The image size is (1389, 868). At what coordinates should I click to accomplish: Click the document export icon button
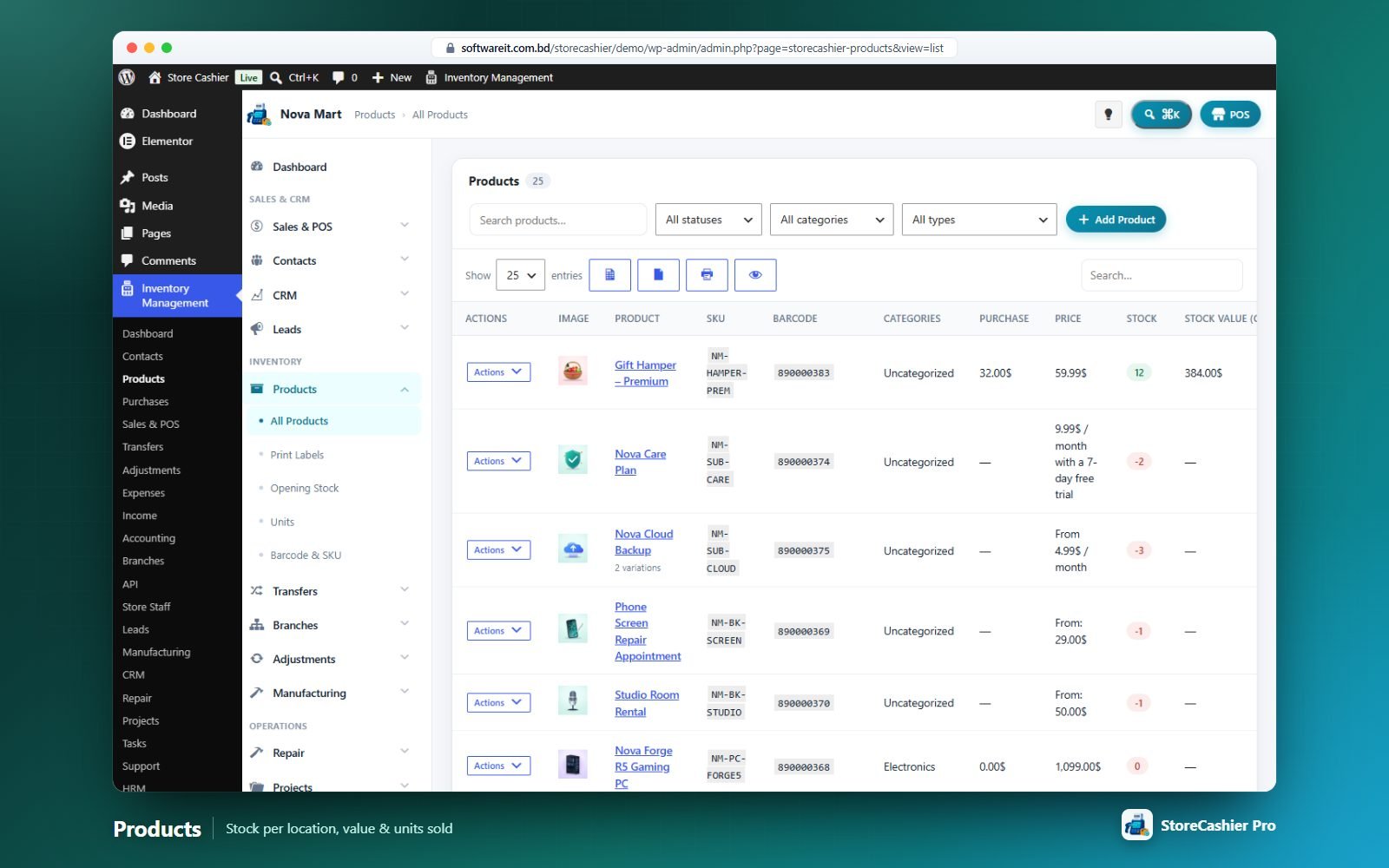(x=658, y=275)
